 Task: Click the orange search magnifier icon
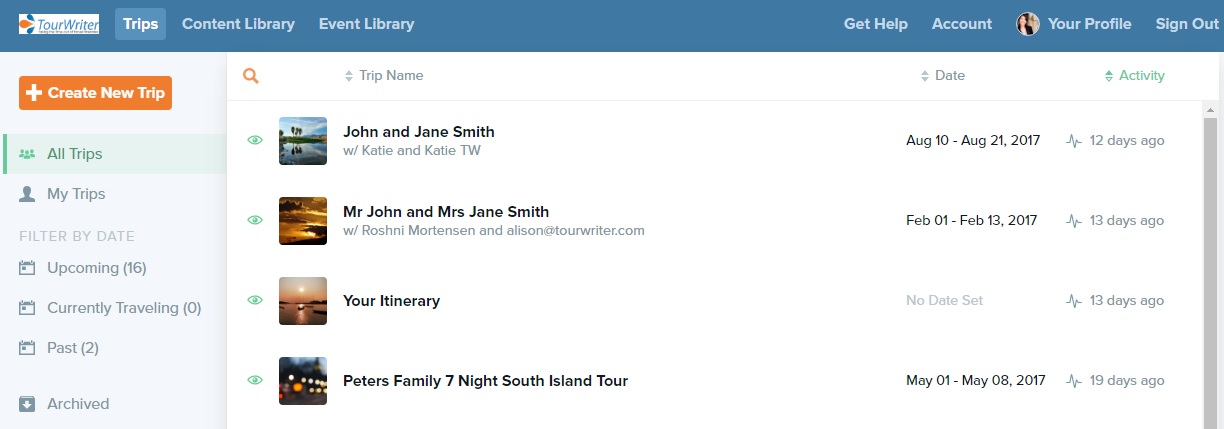(x=251, y=75)
